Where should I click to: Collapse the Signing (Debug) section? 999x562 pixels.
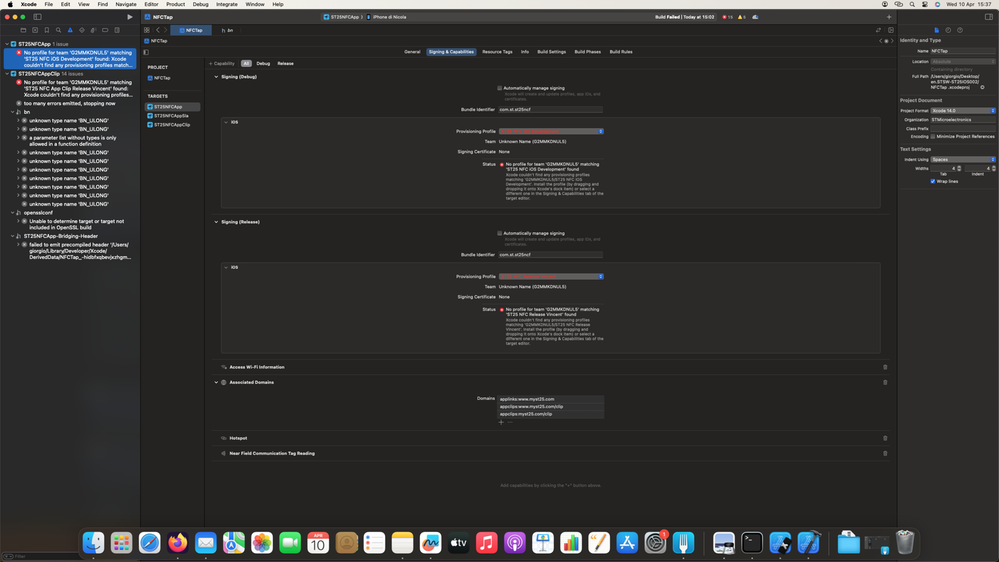pos(216,76)
